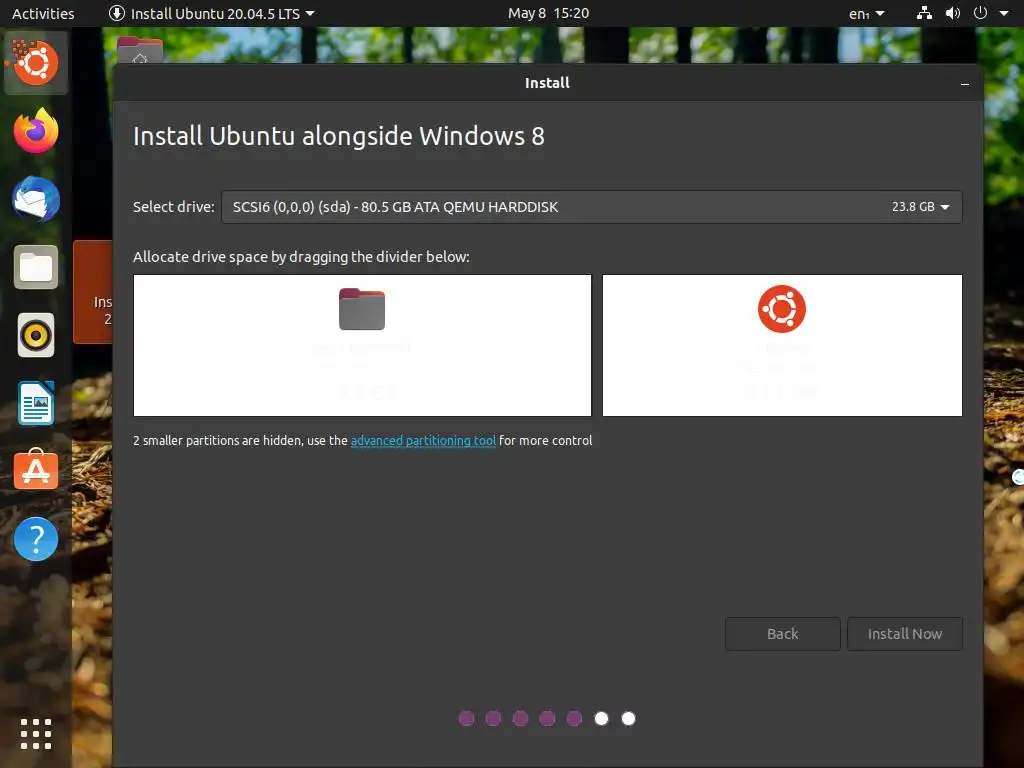Image resolution: width=1024 pixels, height=768 pixels.
Task: Click the orange install desktop shortcut
Action: [x=93, y=292]
